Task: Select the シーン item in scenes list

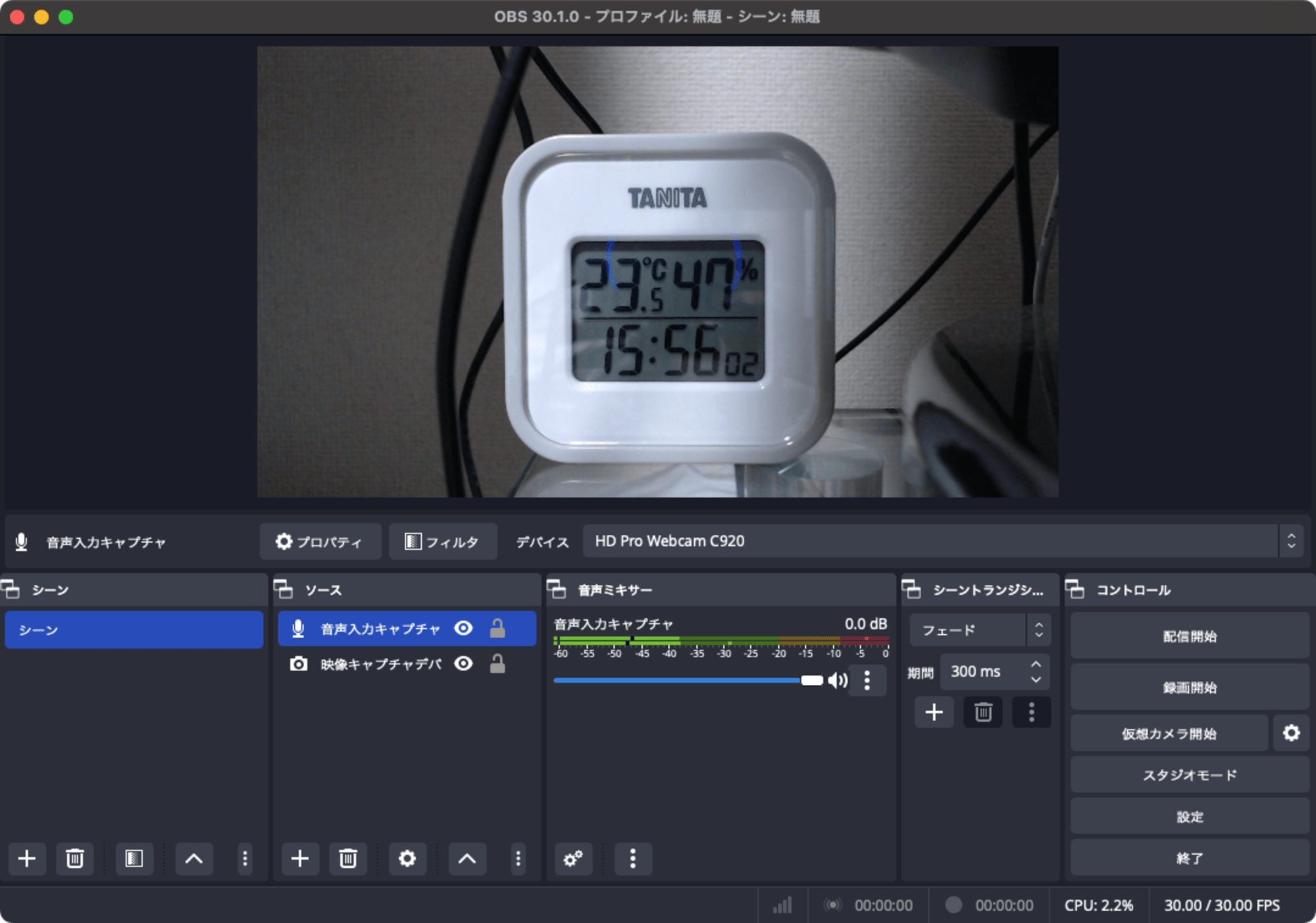Action: pos(134,630)
